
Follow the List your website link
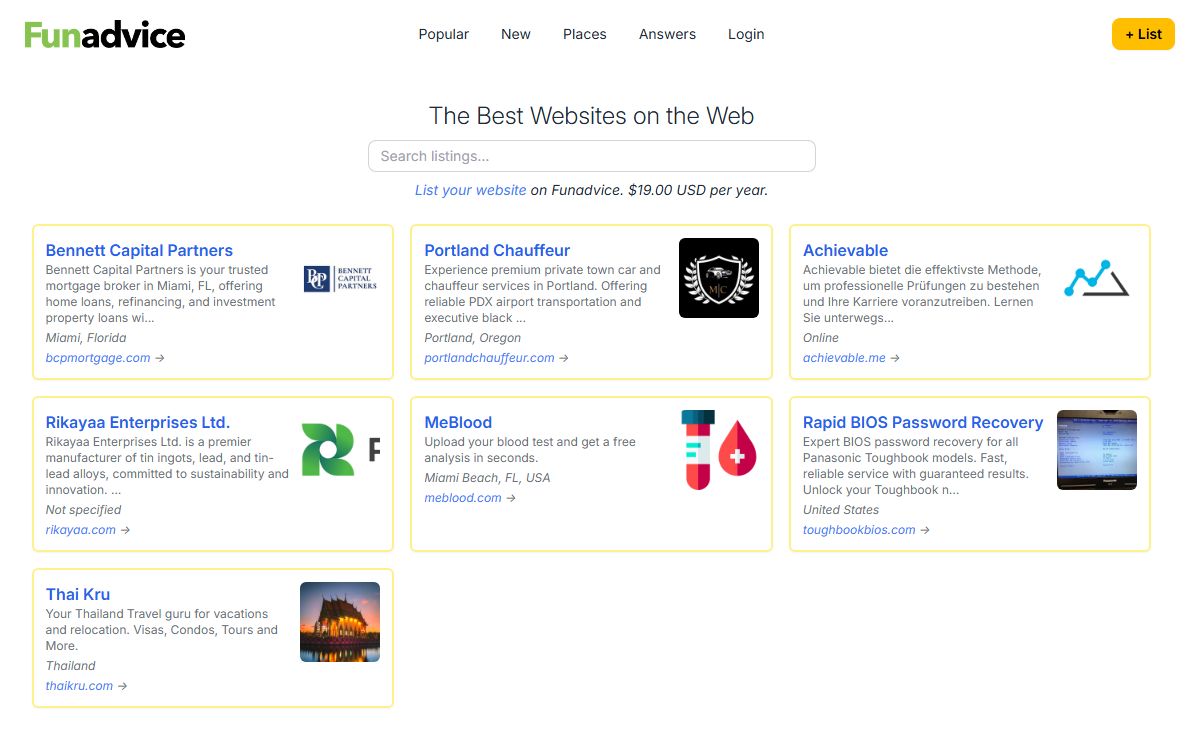coord(471,190)
